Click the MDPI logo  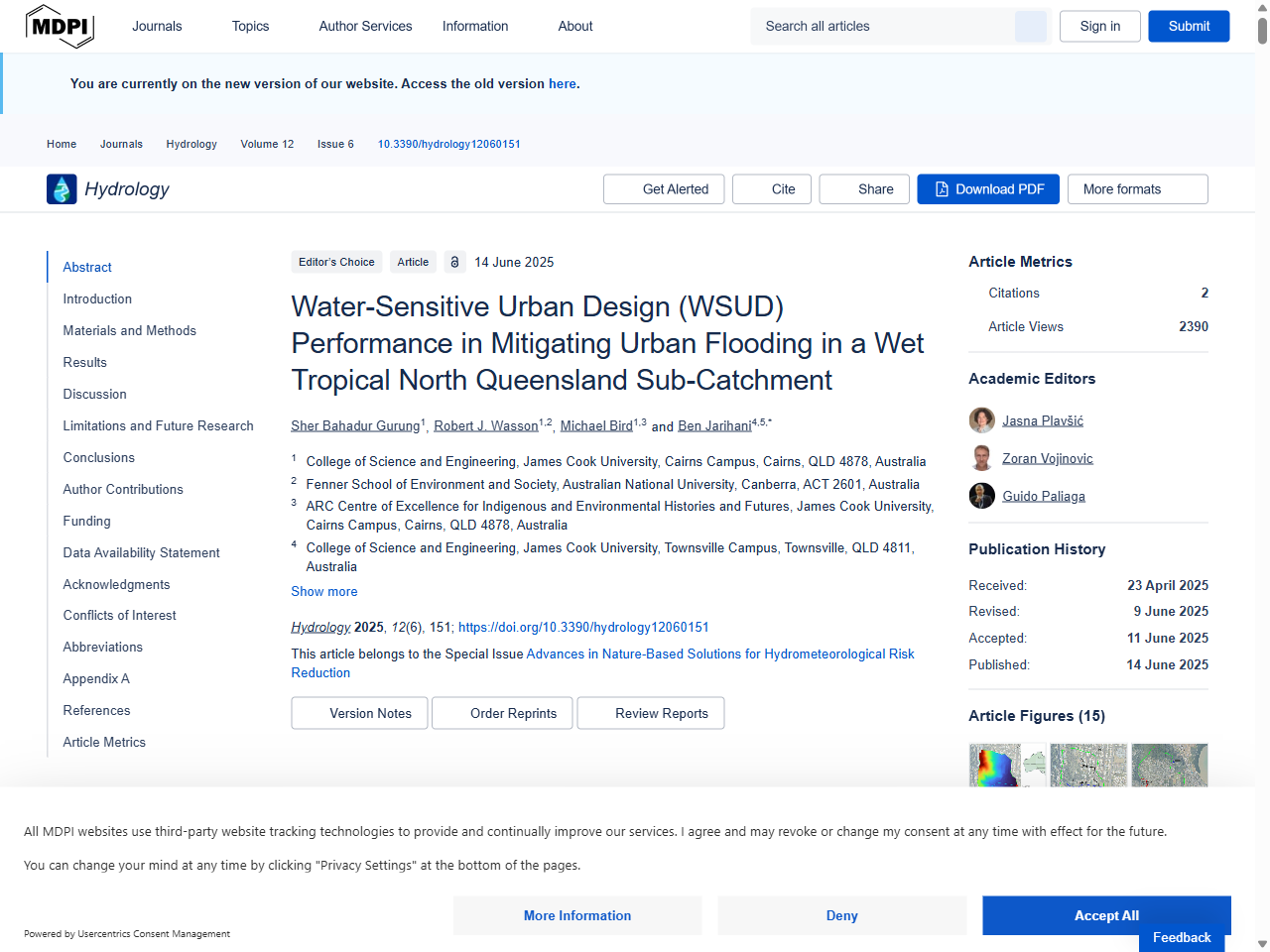60,26
